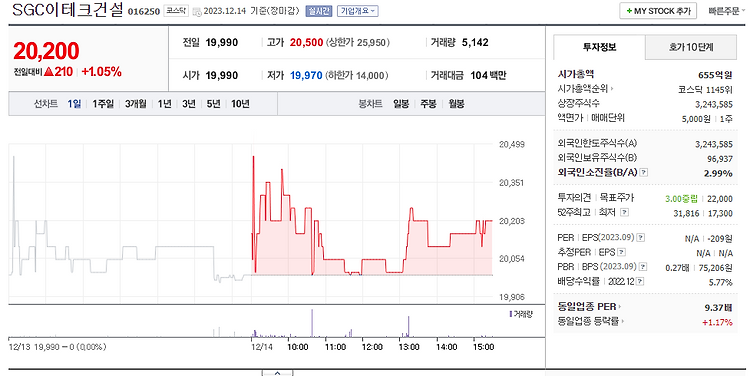Click the 12/14 date axis label
The width and height of the screenshot is (750, 376).
pyautogui.click(x=262, y=347)
